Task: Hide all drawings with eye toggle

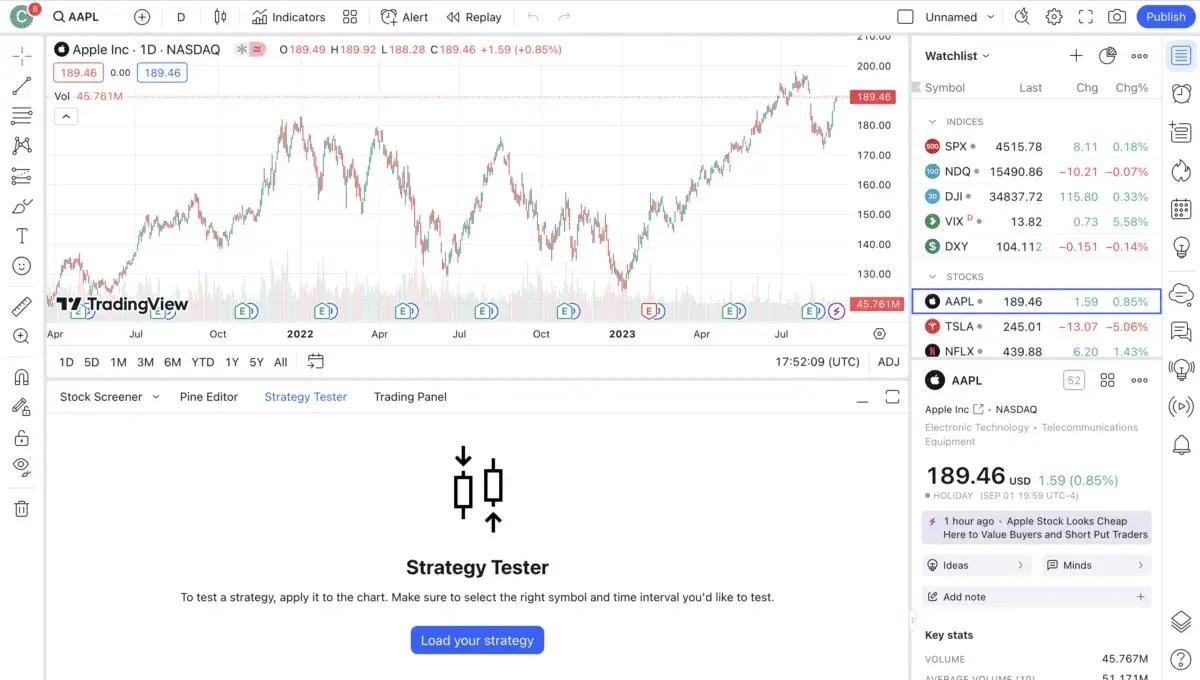Action: coord(22,467)
